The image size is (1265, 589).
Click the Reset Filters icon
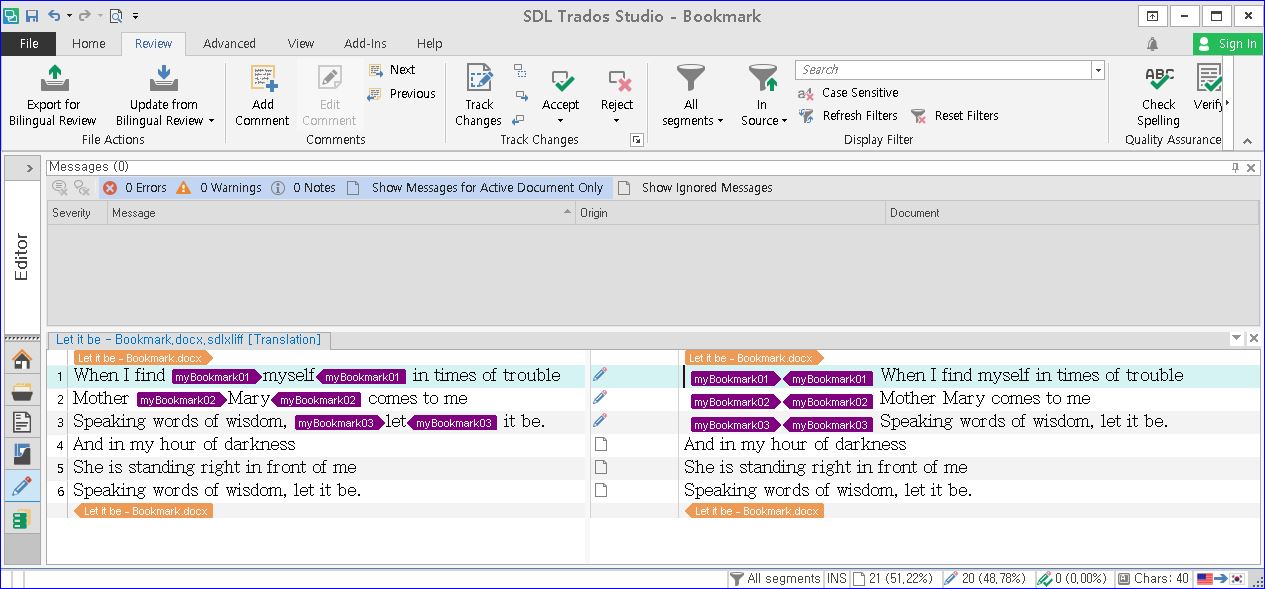[918, 116]
